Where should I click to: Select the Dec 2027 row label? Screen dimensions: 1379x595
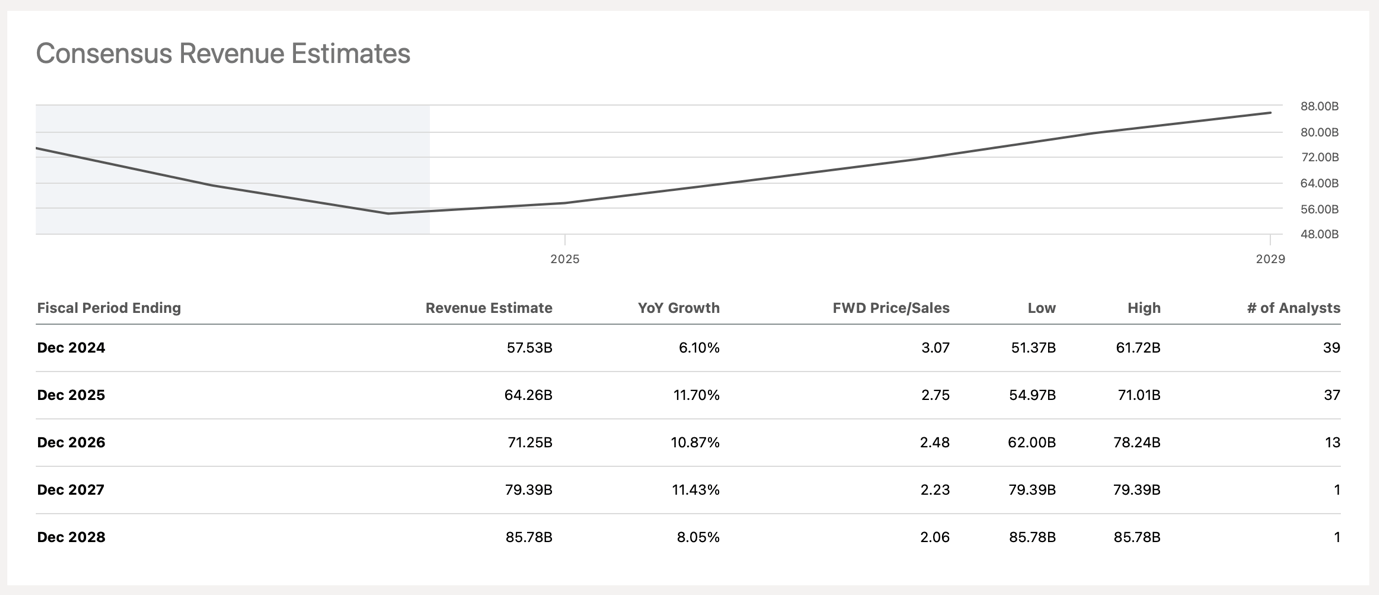[x=71, y=490]
